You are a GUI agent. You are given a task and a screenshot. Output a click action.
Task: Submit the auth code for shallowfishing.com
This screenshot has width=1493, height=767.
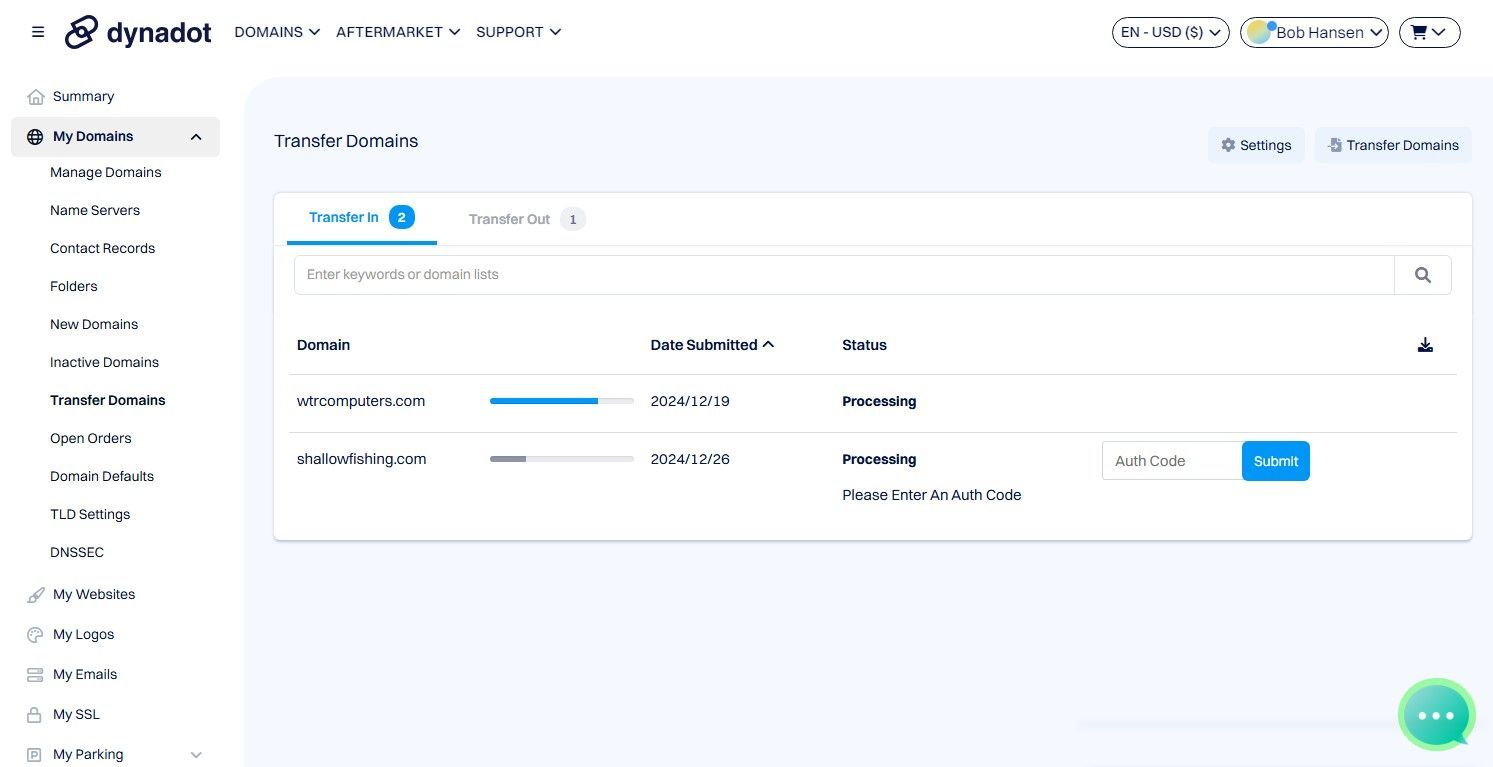pyautogui.click(x=1276, y=461)
